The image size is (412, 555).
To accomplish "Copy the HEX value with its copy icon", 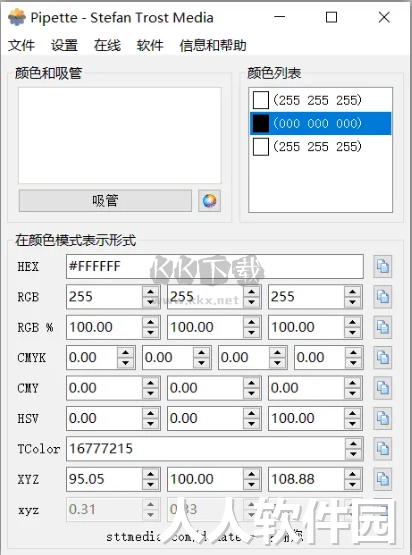I will (x=382, y=266).
